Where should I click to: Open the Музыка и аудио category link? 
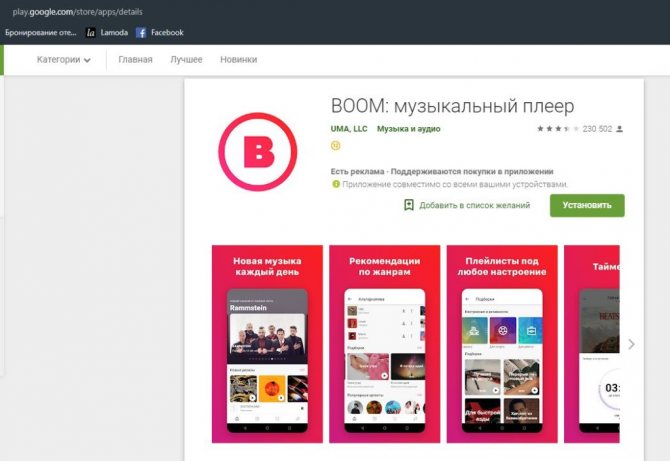point(408,129)
